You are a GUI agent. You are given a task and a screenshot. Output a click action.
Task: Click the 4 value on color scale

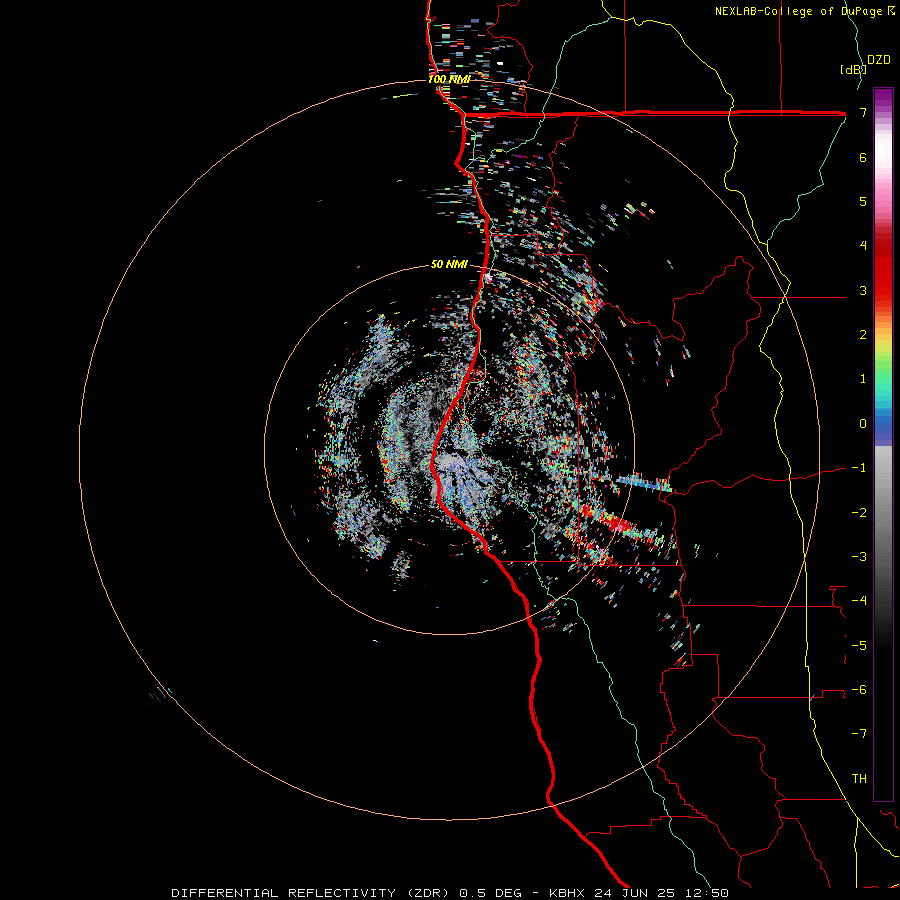863,246
